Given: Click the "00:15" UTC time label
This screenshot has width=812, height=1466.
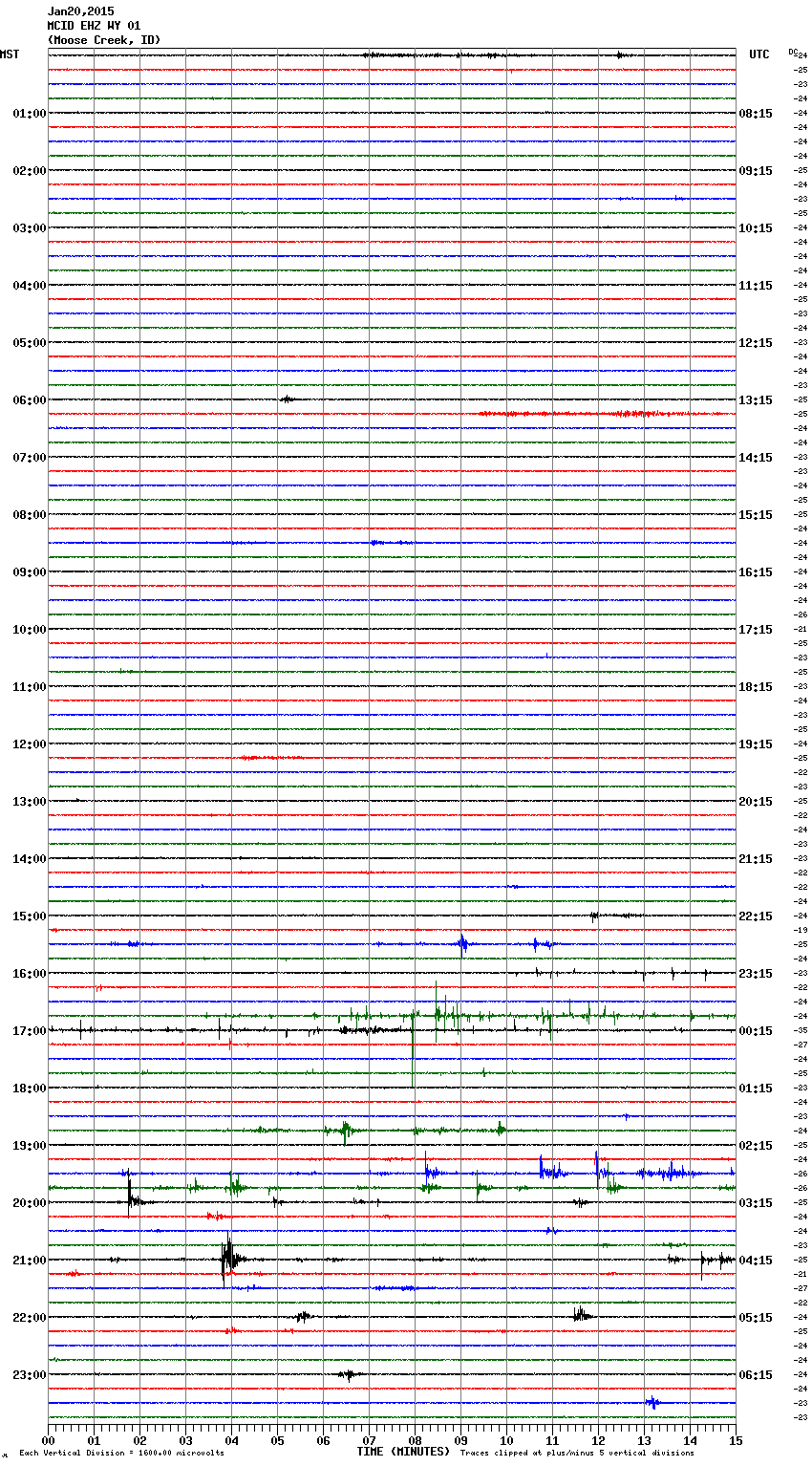Looking at the screenshot, I should point(756,1030).
